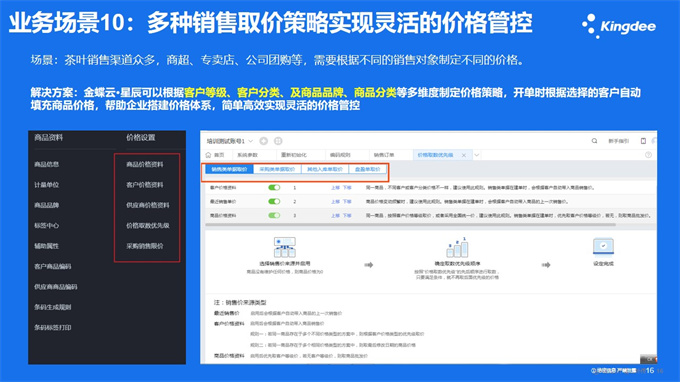Click 上移 in the 商品价格资料 row
The image size is (680, 382).
(335, 215)
